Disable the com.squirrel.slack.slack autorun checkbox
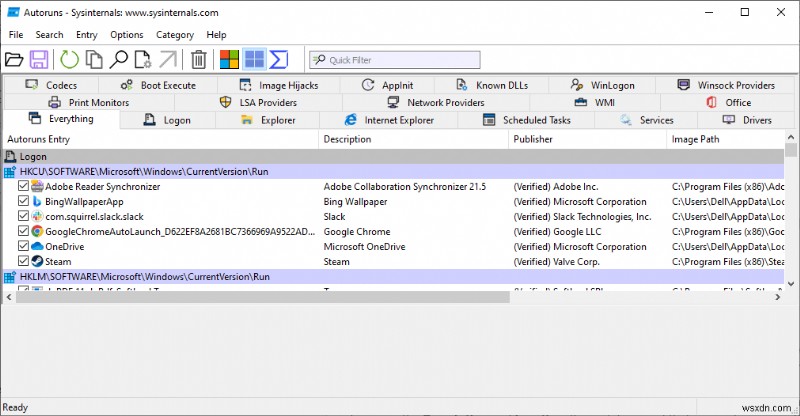The width and height of the screenshot is (800, 416). [23, 216]
